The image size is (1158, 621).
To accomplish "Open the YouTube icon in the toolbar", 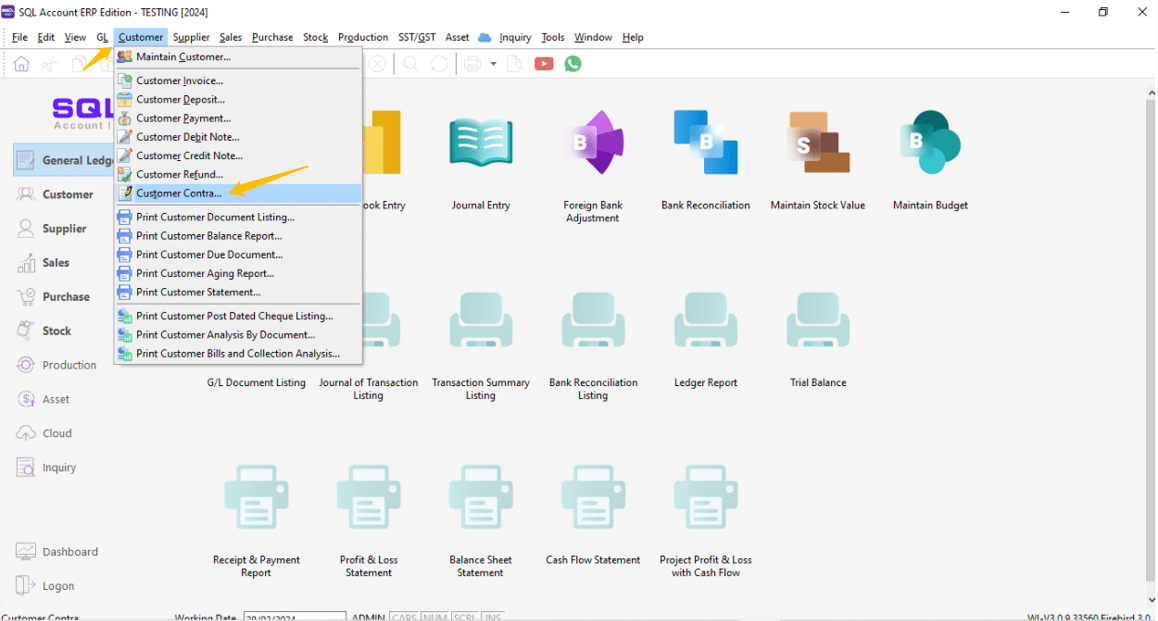I will [x=544, y=64].
